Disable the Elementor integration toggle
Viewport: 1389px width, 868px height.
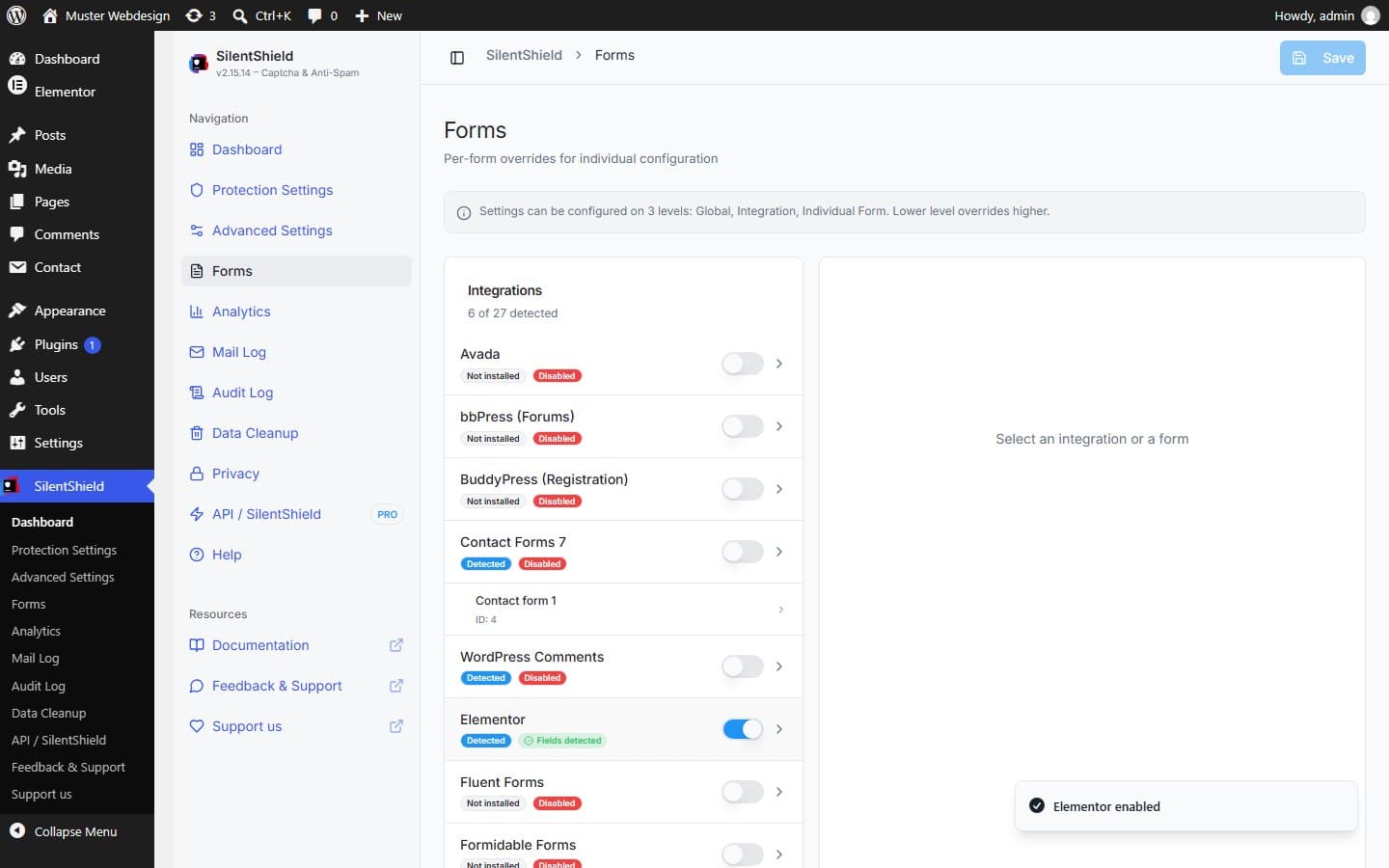743,729
